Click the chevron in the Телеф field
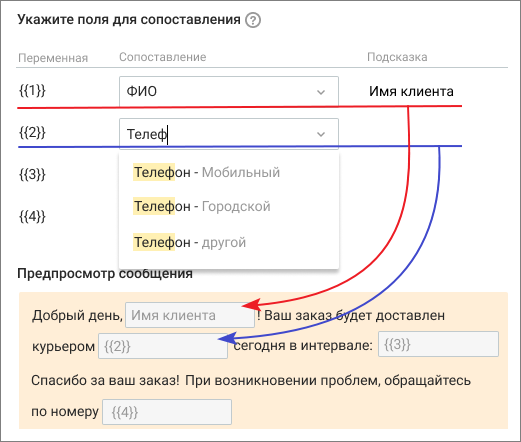Image resolution: width=521 pixels, height=442 pixels. coord(321,134)
